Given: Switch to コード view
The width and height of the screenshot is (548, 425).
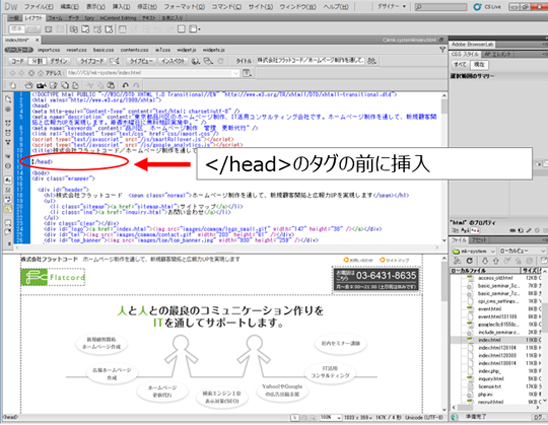Looking at the screenshot, I should 17,61.
